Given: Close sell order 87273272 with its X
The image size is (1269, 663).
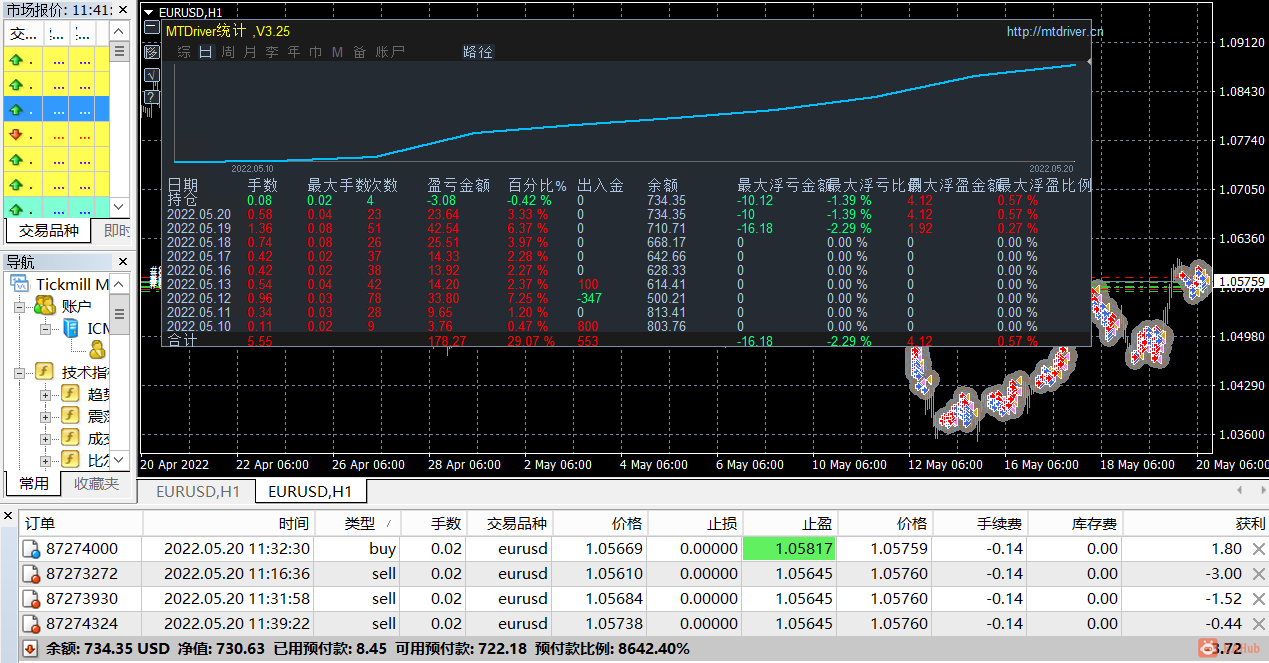Looking at the screenshot, I should coord(1258,574).
